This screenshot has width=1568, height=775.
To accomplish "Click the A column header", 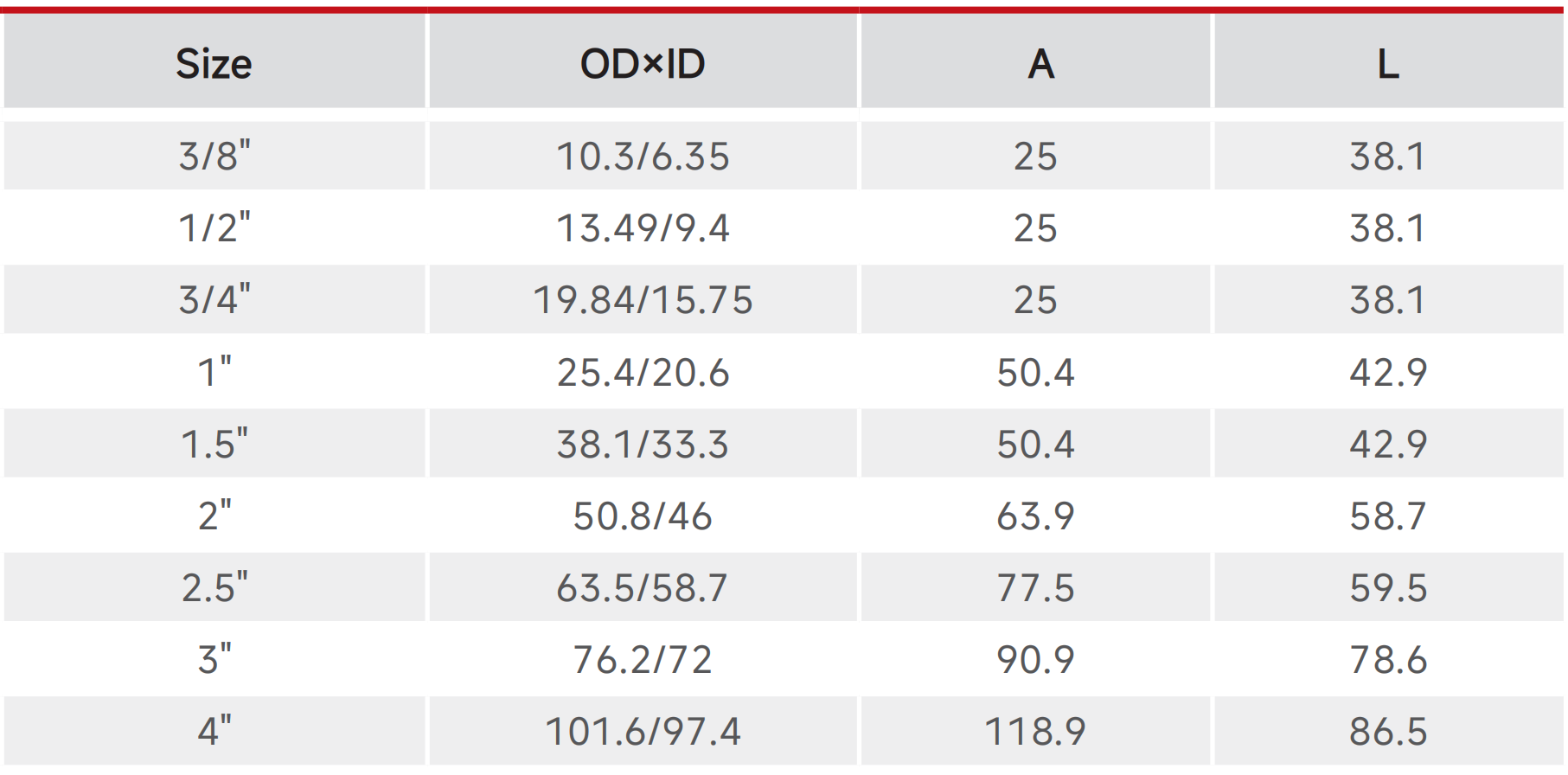I will tap(1040, 64).
